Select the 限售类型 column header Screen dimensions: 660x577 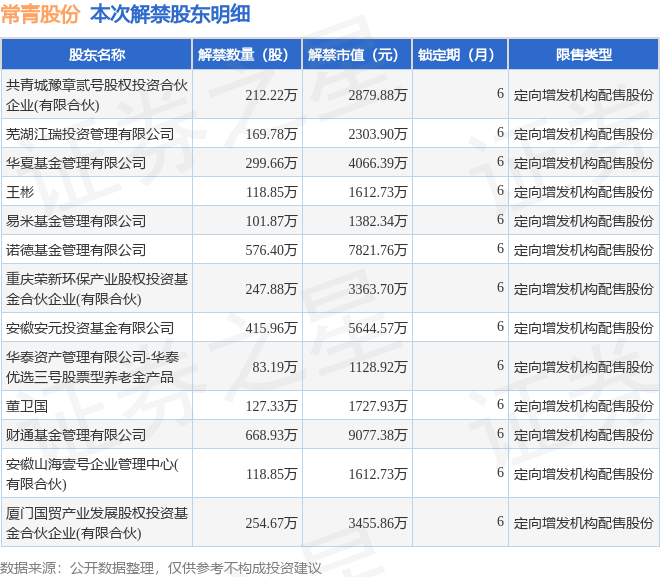584,55
